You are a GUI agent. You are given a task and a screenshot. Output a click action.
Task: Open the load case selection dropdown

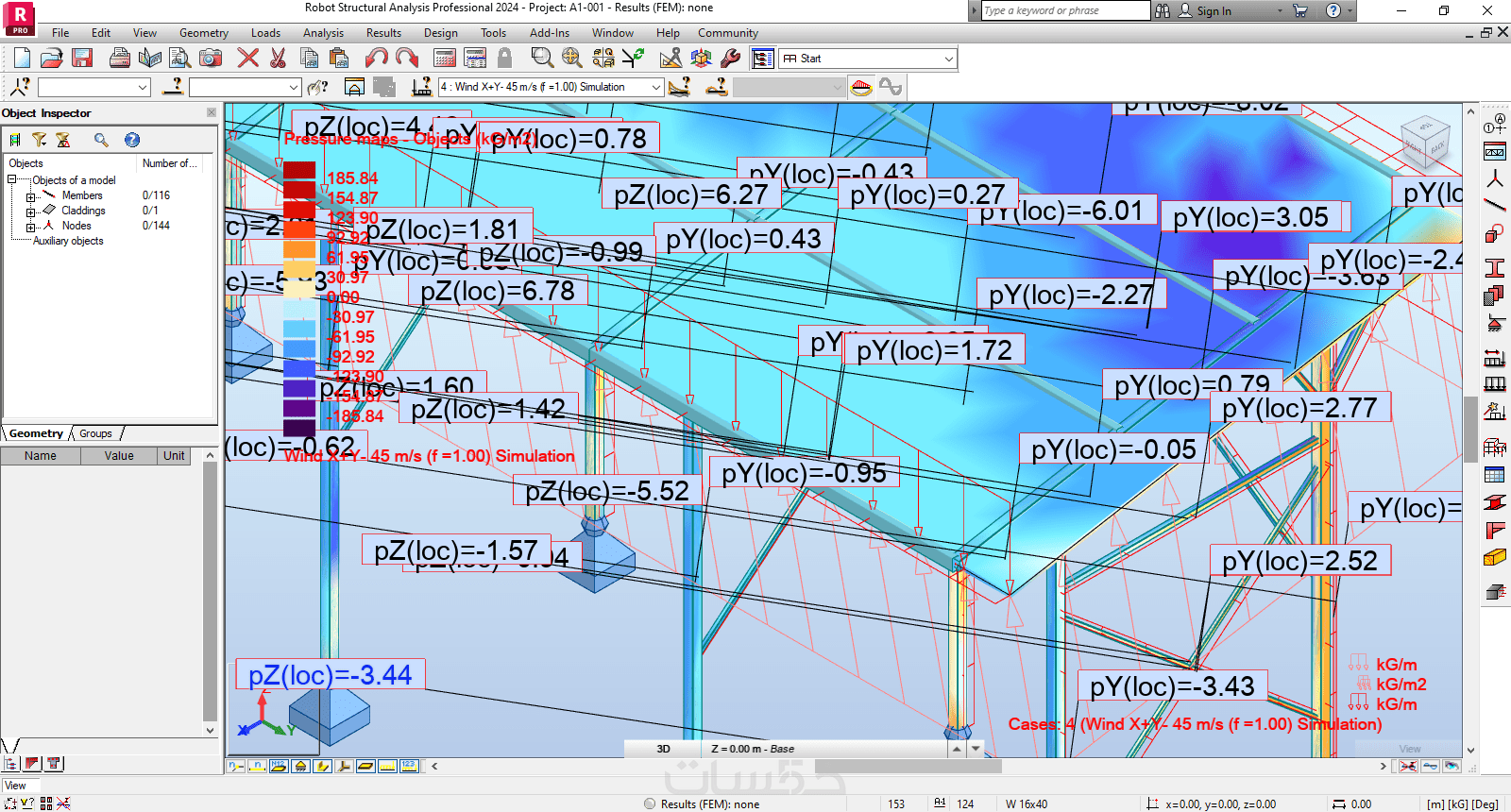tap(655, 87)
